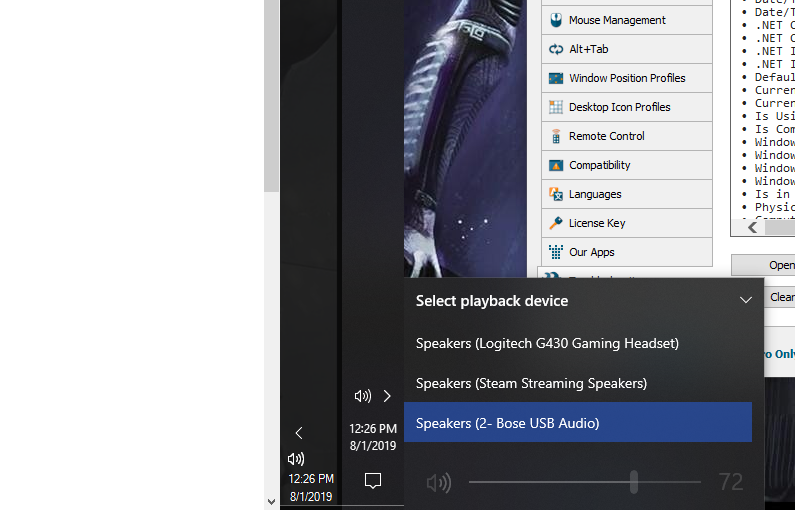Viewport: 795px width, 514px height.
Task: Click the Open button at right edge
Action: (780, 265)
